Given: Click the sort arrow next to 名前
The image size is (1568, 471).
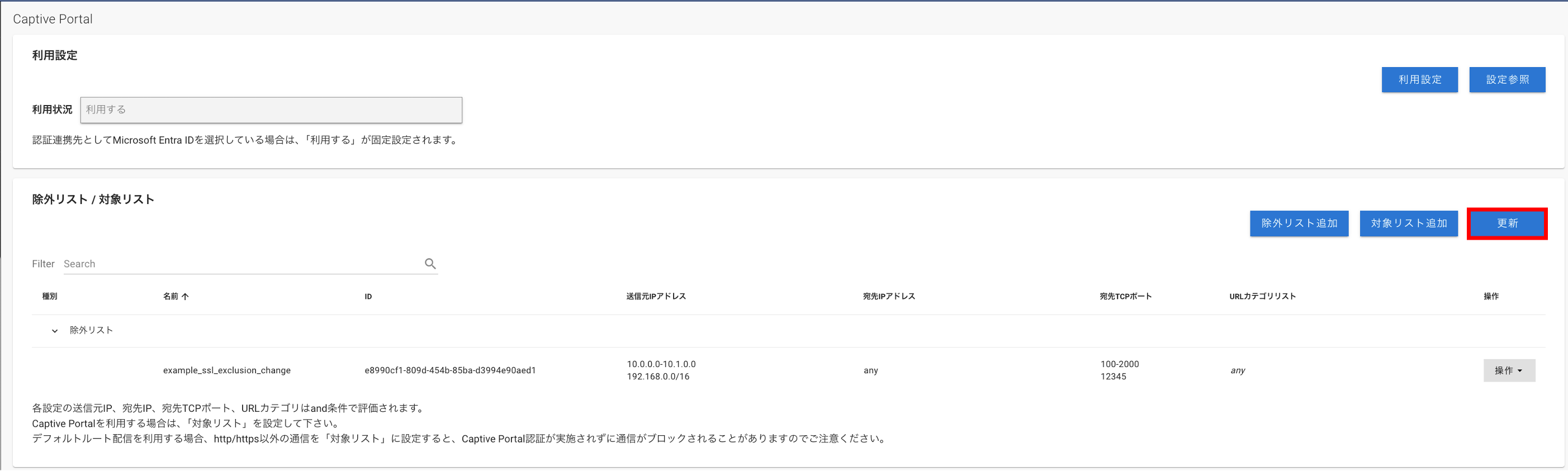Looking at the screenshot, I should (185, 296).
